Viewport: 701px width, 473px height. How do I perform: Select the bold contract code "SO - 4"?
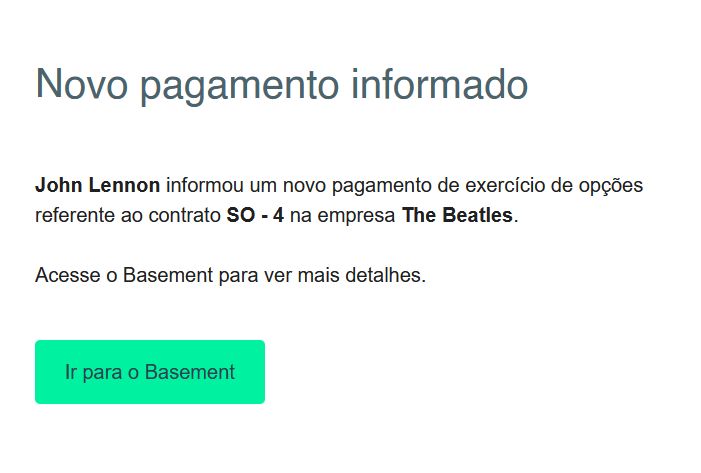click(x=255, y=215)
